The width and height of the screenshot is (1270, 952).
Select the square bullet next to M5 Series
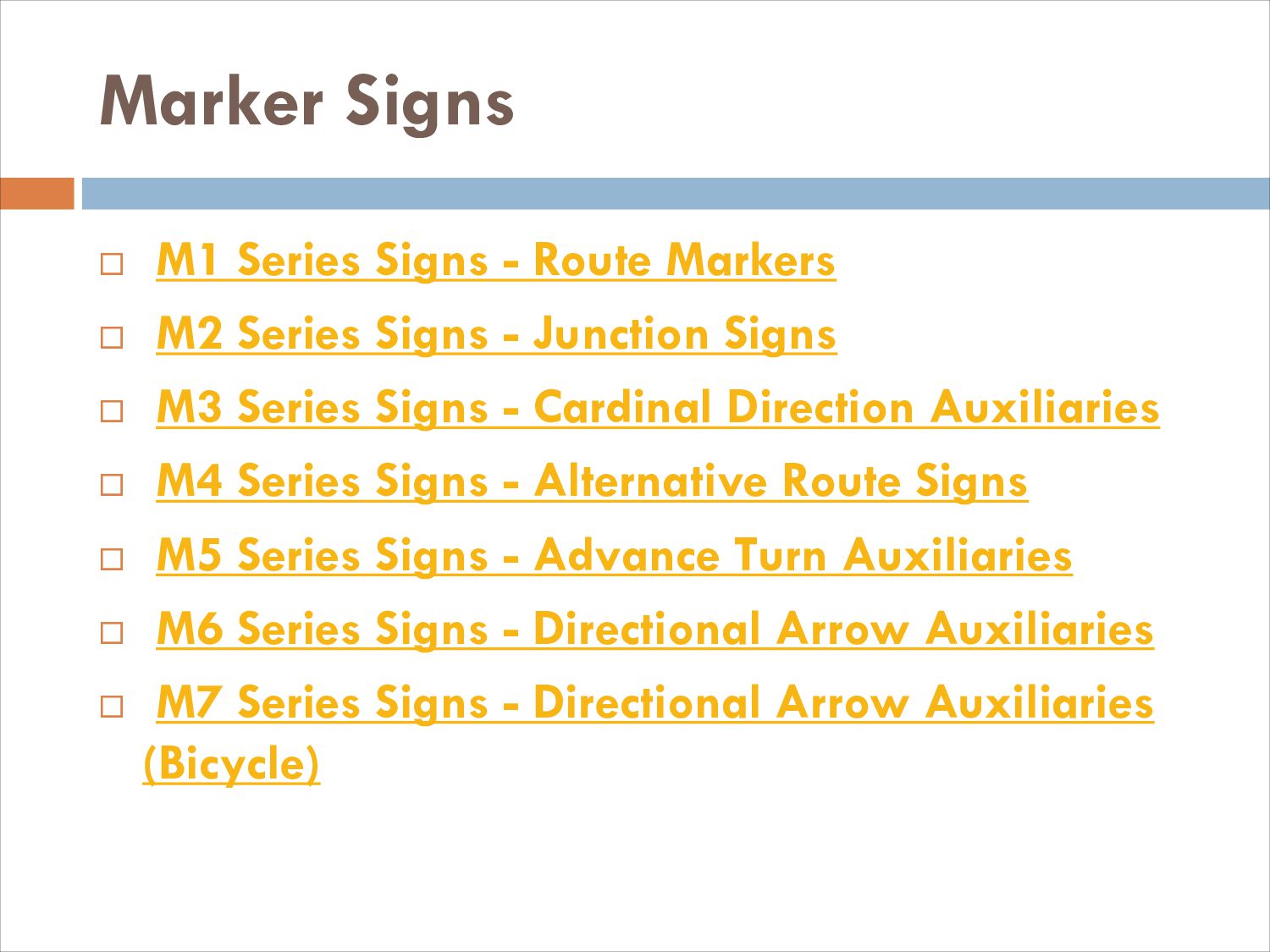[x=112, y=559]
